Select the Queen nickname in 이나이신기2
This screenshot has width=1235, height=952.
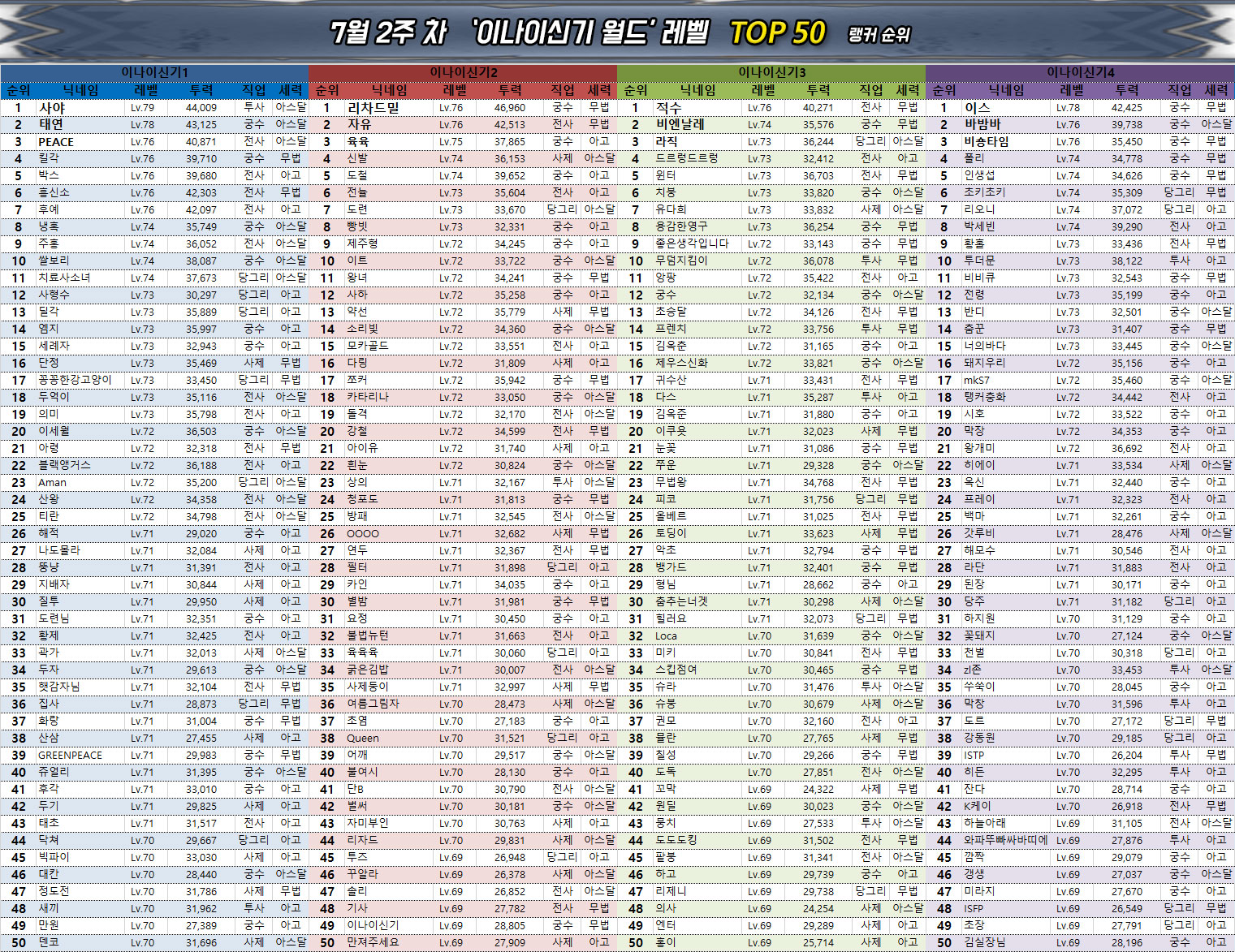(x=362, y=738)
